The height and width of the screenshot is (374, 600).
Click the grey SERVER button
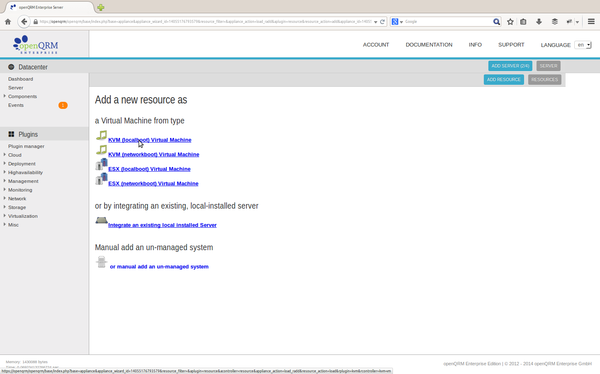(548, 66)
